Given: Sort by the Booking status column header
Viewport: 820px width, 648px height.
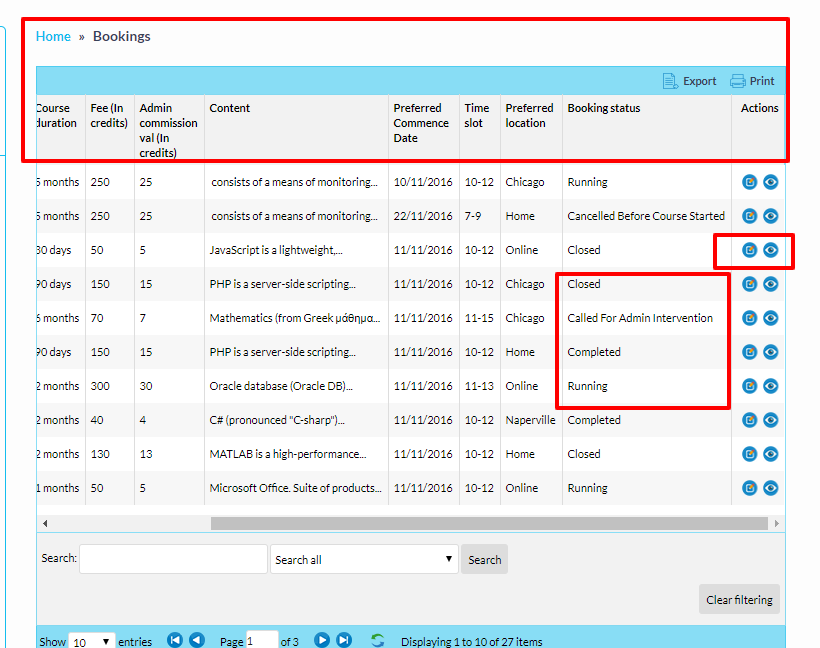Looking at the screenshot, I should pyautogui.click(x=604, y=108).
